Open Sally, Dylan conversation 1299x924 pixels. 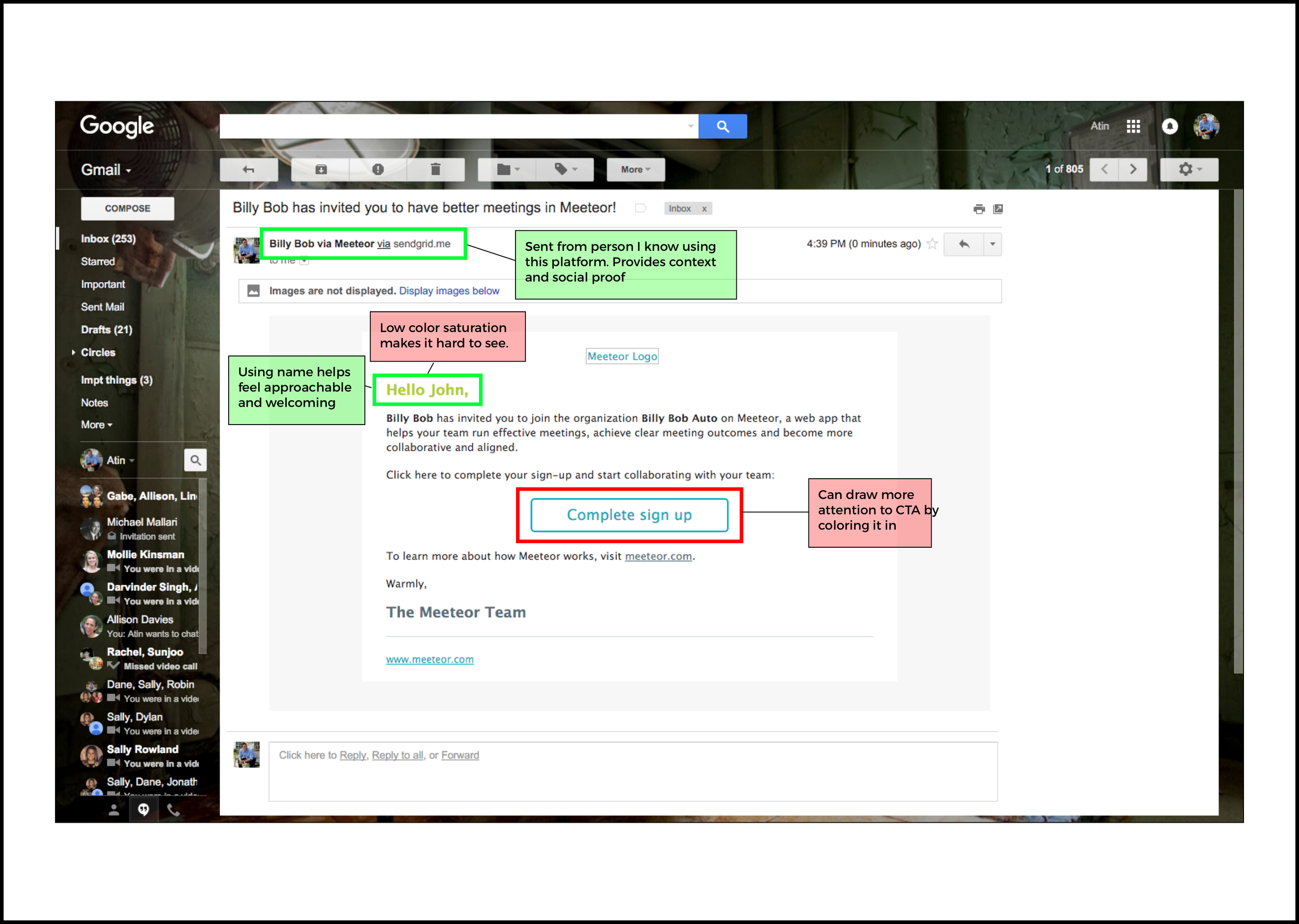coord(139,723)
